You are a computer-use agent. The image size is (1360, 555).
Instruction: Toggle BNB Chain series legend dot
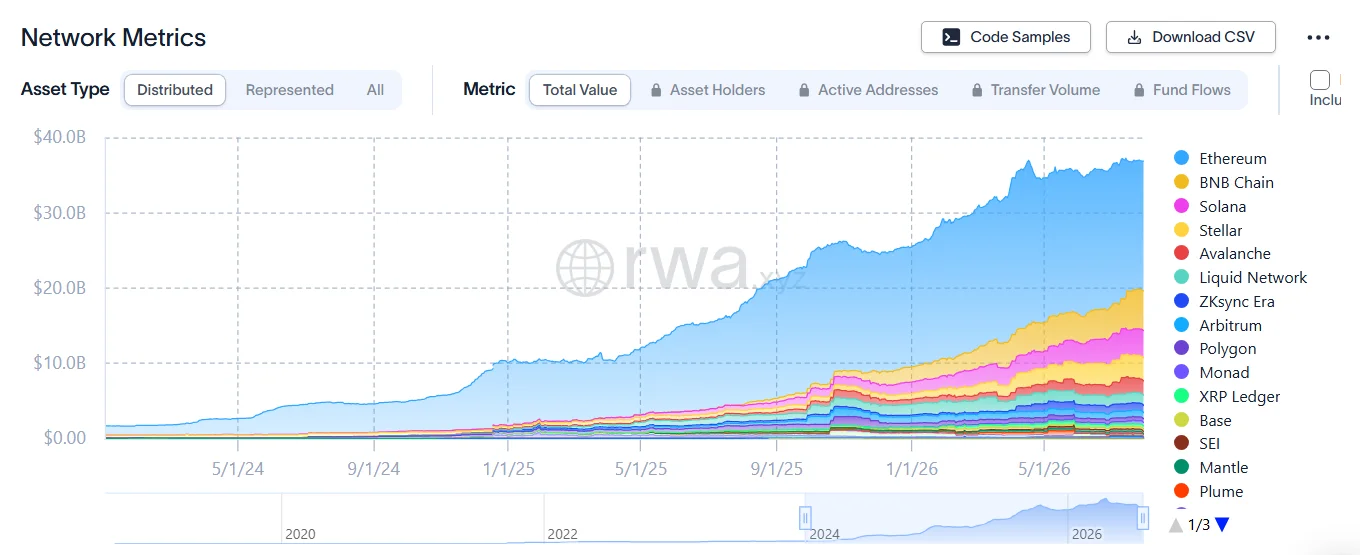1181,182
